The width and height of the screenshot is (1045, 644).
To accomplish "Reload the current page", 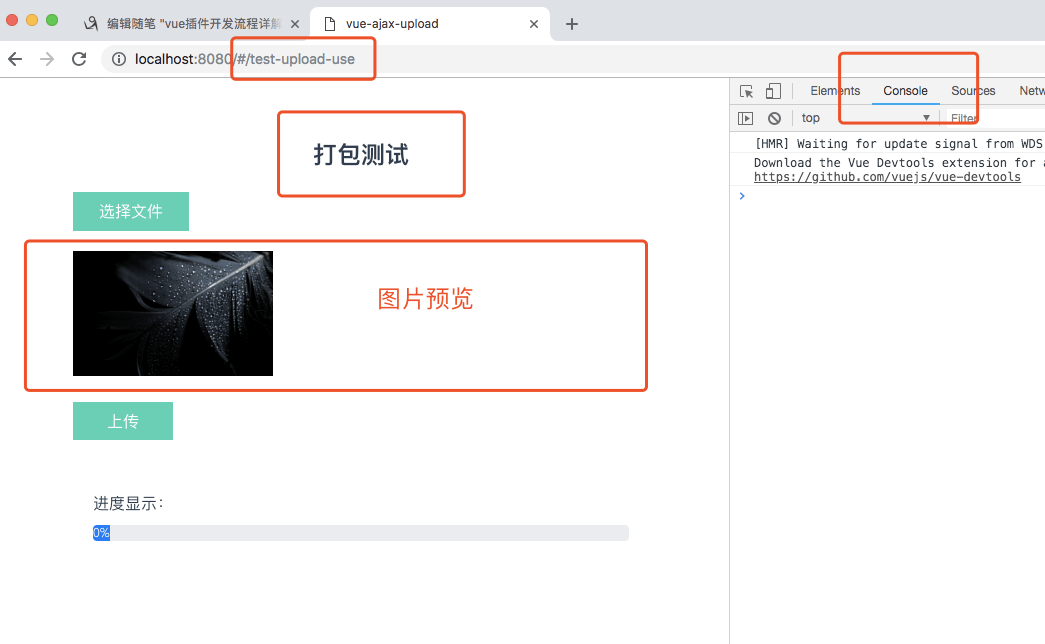I will [x=79, y=59].
